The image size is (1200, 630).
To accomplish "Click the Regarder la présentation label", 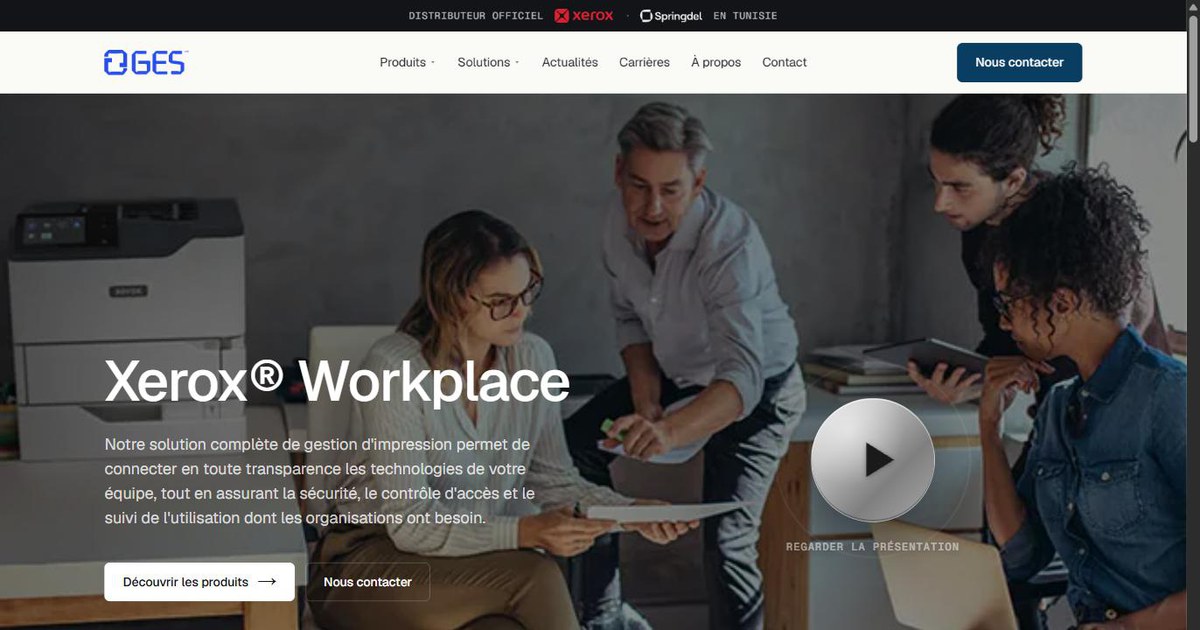I will 872,547.
